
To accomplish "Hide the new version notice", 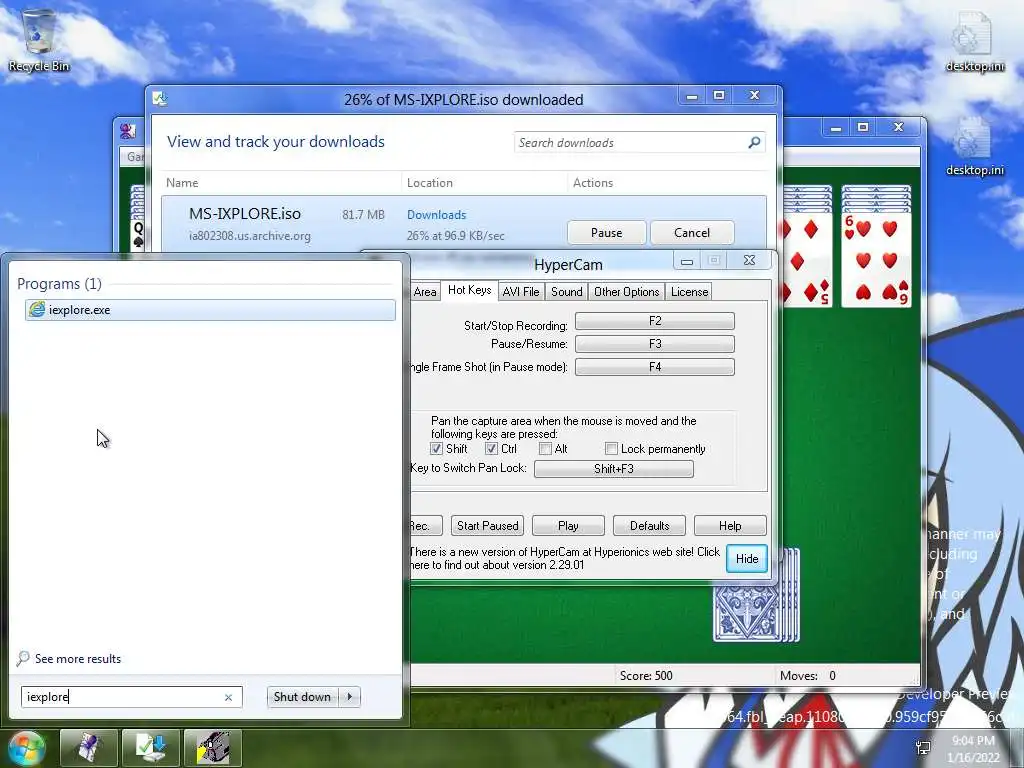I will 746,559.
